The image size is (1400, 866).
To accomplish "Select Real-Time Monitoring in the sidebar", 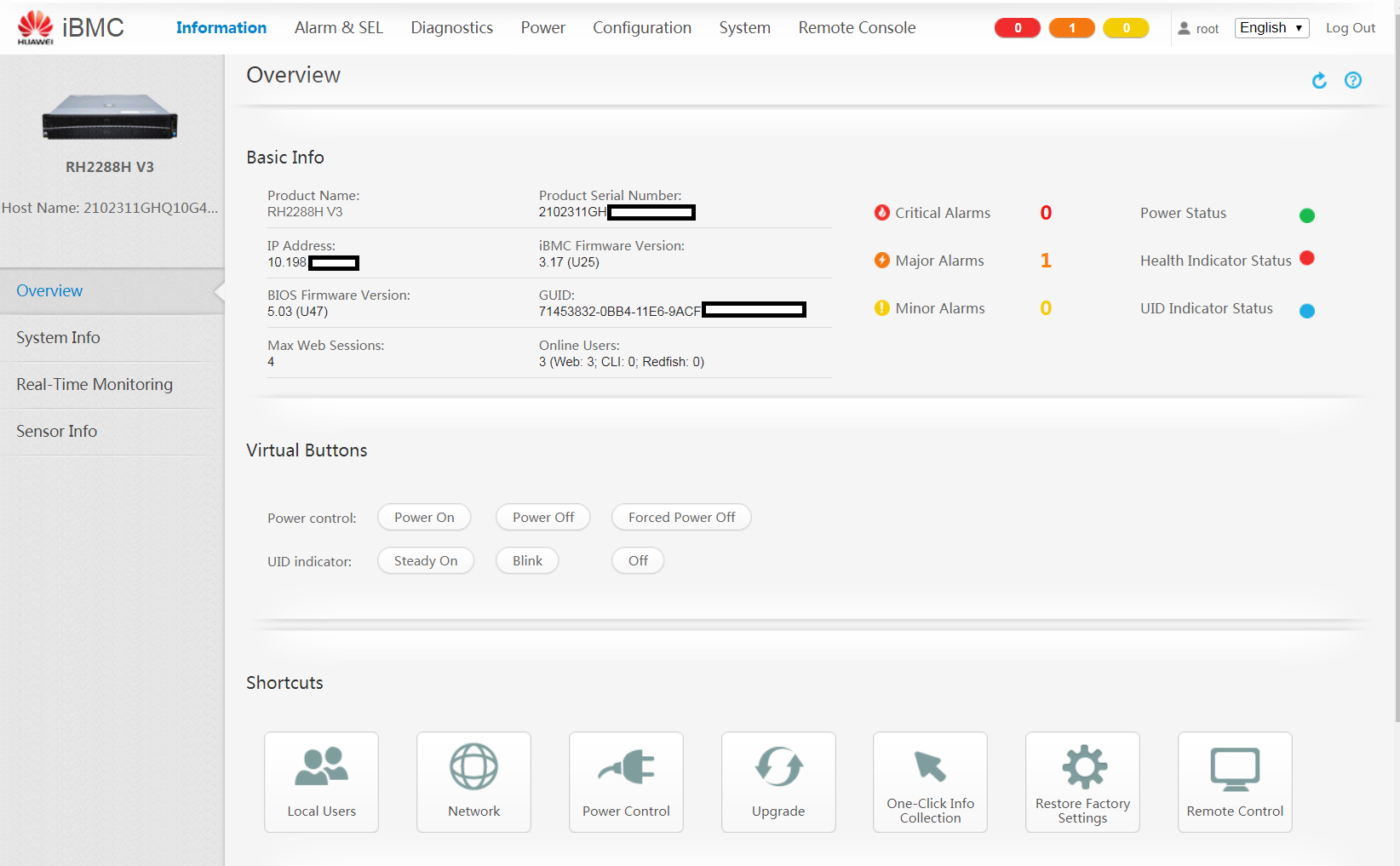I will click(x=112, y=385).
